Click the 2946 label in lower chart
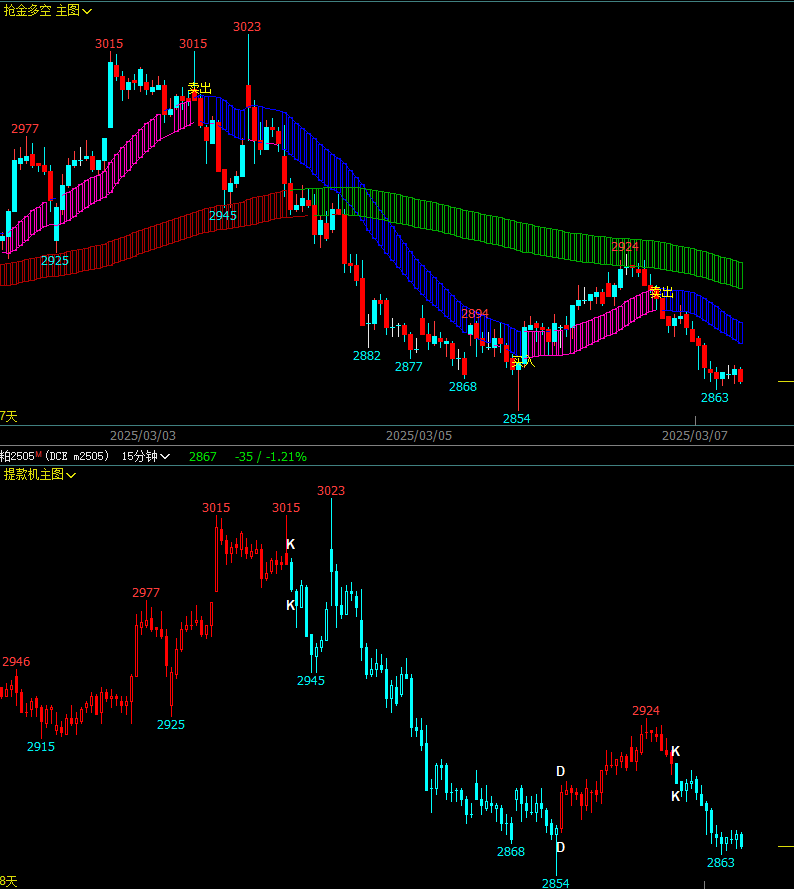The height and width of the screenshot is (889, 794). (x=16, y=662)
